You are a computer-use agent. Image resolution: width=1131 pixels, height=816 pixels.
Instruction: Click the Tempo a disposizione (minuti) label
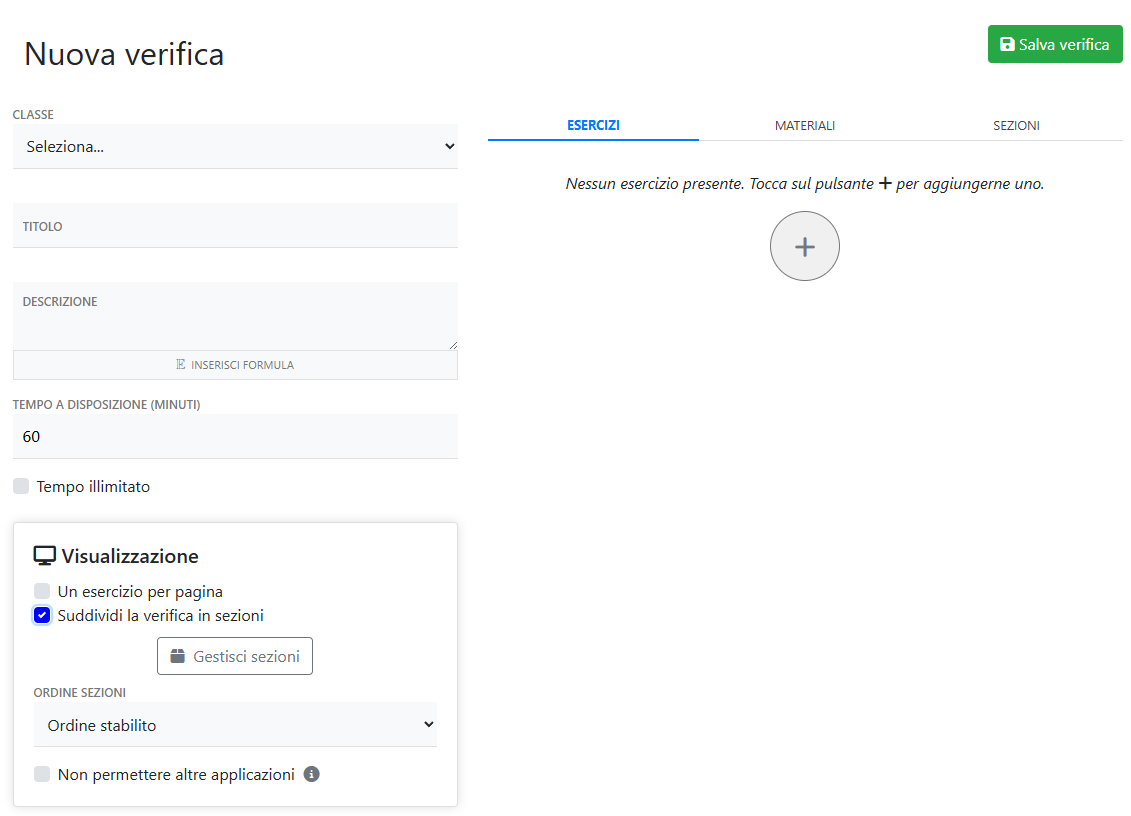pos(106,405)
